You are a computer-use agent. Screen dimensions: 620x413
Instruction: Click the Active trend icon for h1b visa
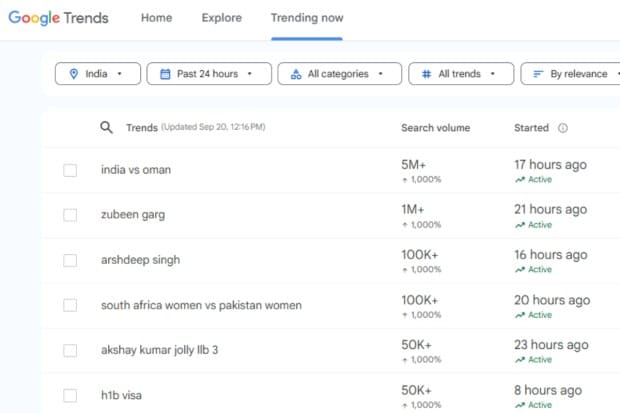click(520, 405)
